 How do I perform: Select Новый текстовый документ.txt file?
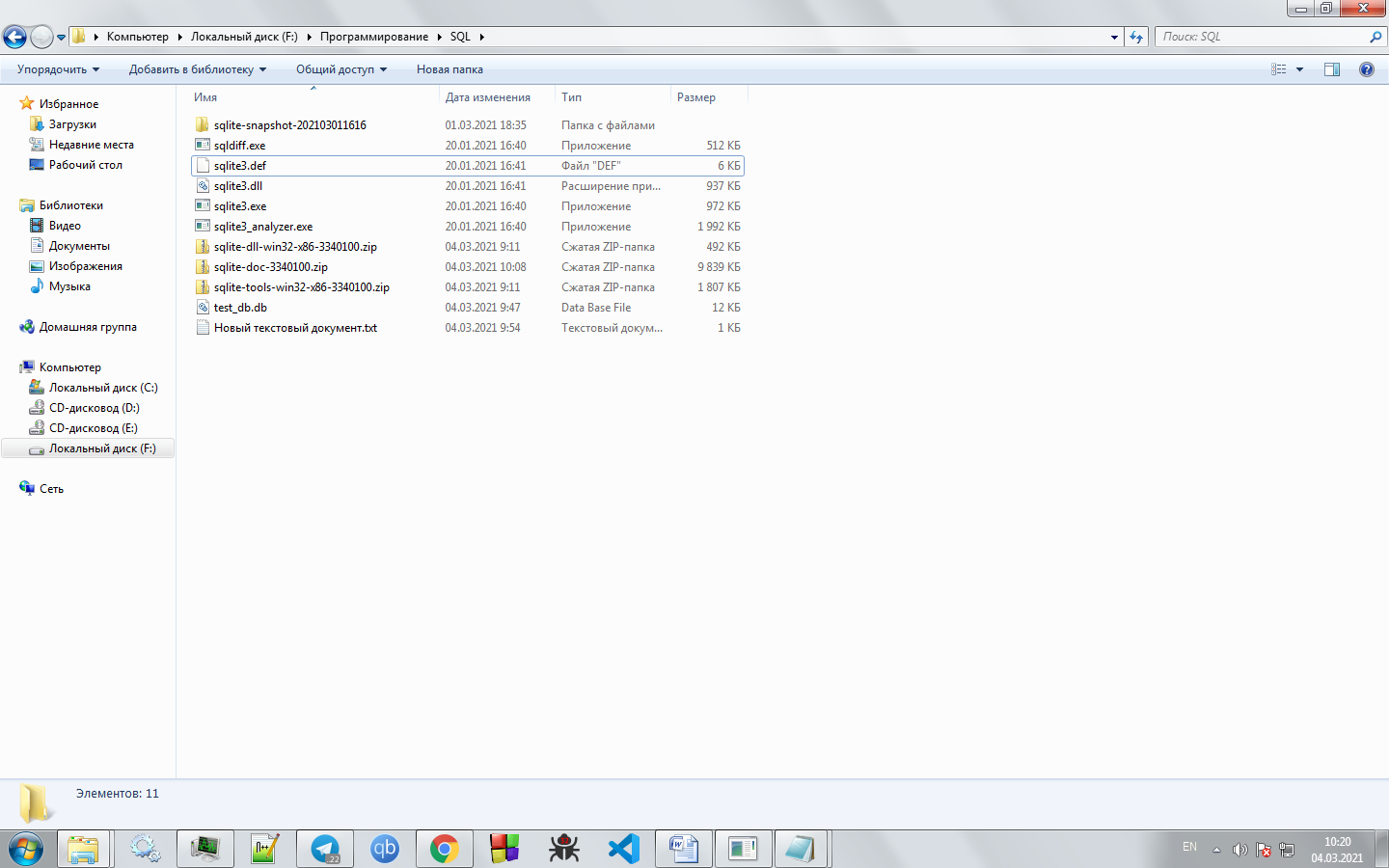[x=468, y=328]
